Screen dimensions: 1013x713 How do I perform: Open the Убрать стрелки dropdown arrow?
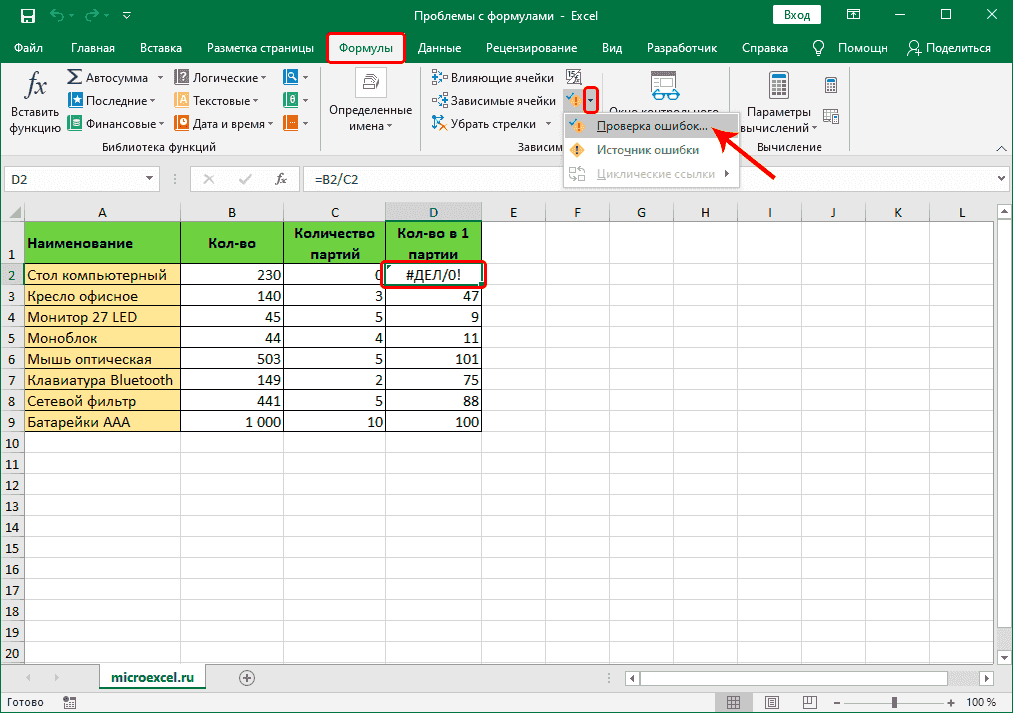pyautogui.click(x=549, y=123)
